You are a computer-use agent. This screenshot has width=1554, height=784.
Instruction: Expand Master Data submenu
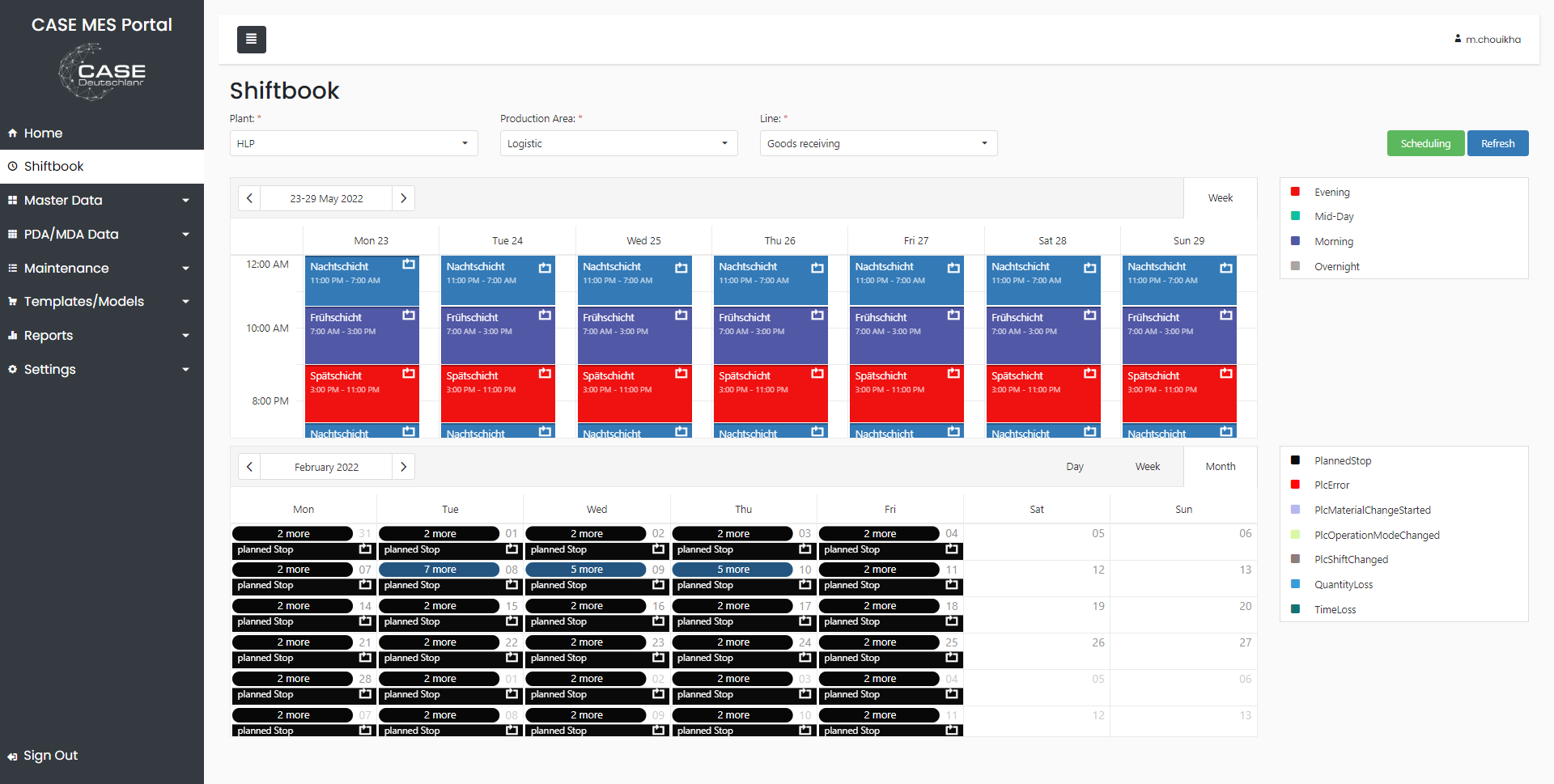[x=186, y=200]
